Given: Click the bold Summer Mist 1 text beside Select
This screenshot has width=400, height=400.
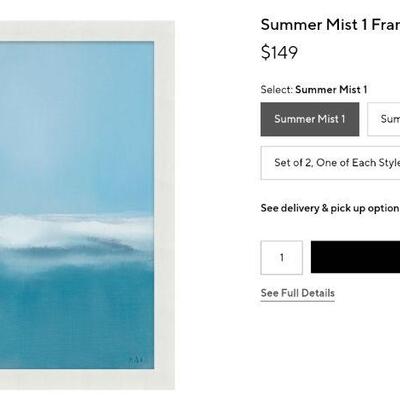Looking at the screenshot, I should tap(331, 89).
